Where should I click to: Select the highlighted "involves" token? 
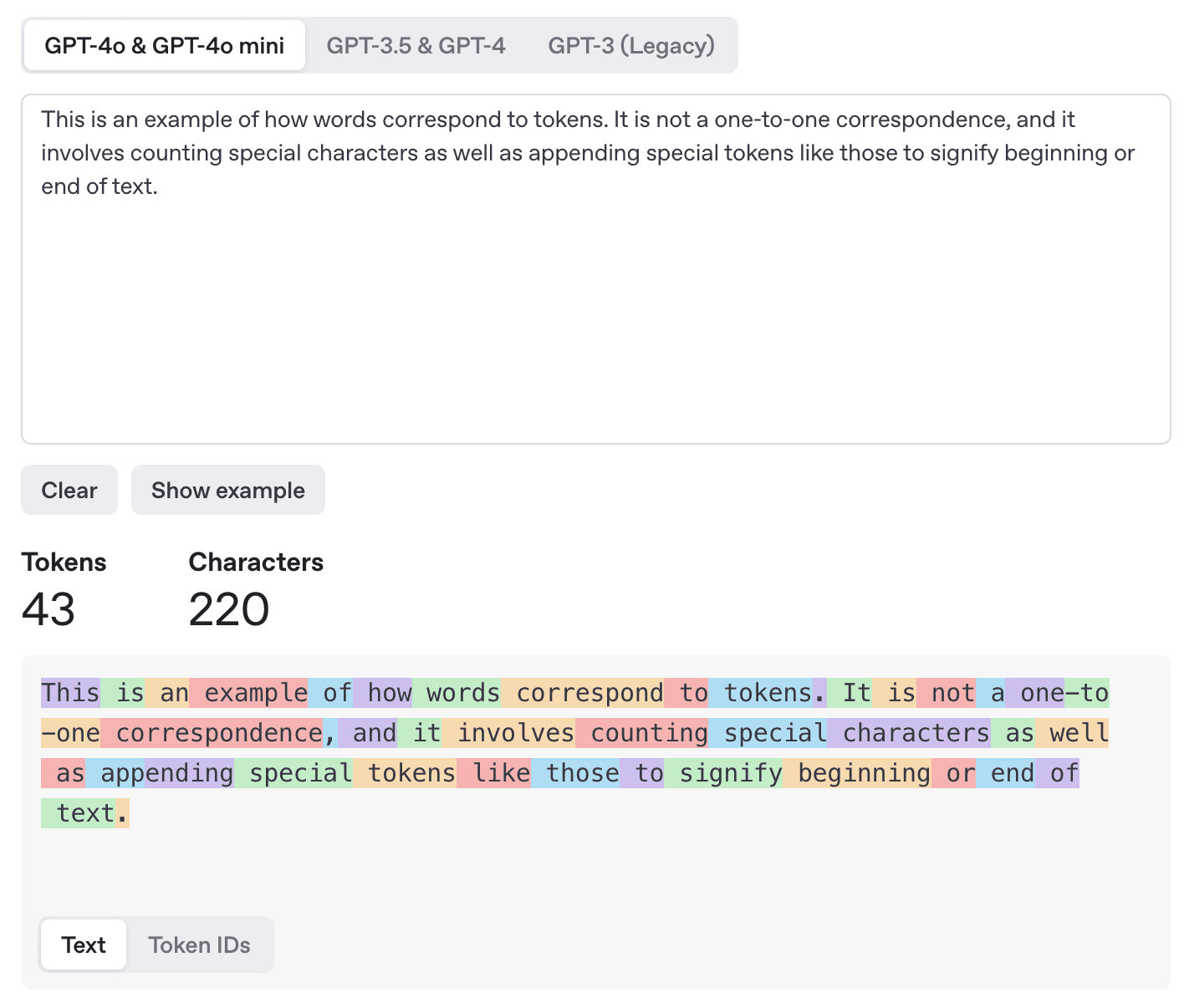(508, 733)
